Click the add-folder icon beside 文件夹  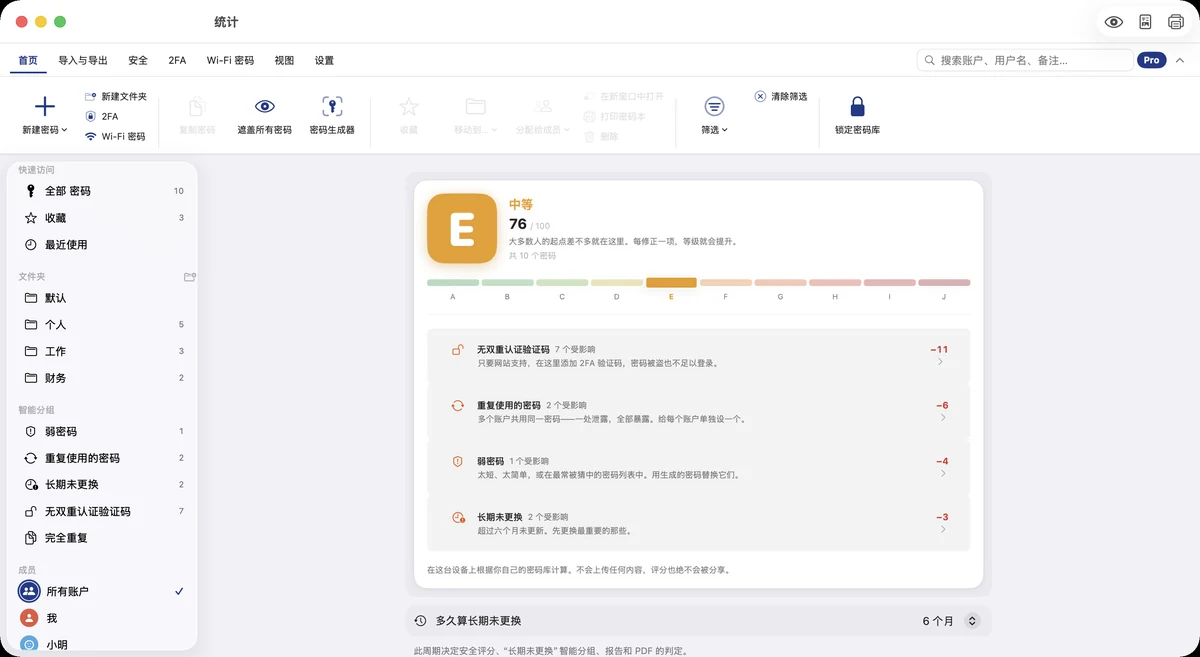pos(190,276)
